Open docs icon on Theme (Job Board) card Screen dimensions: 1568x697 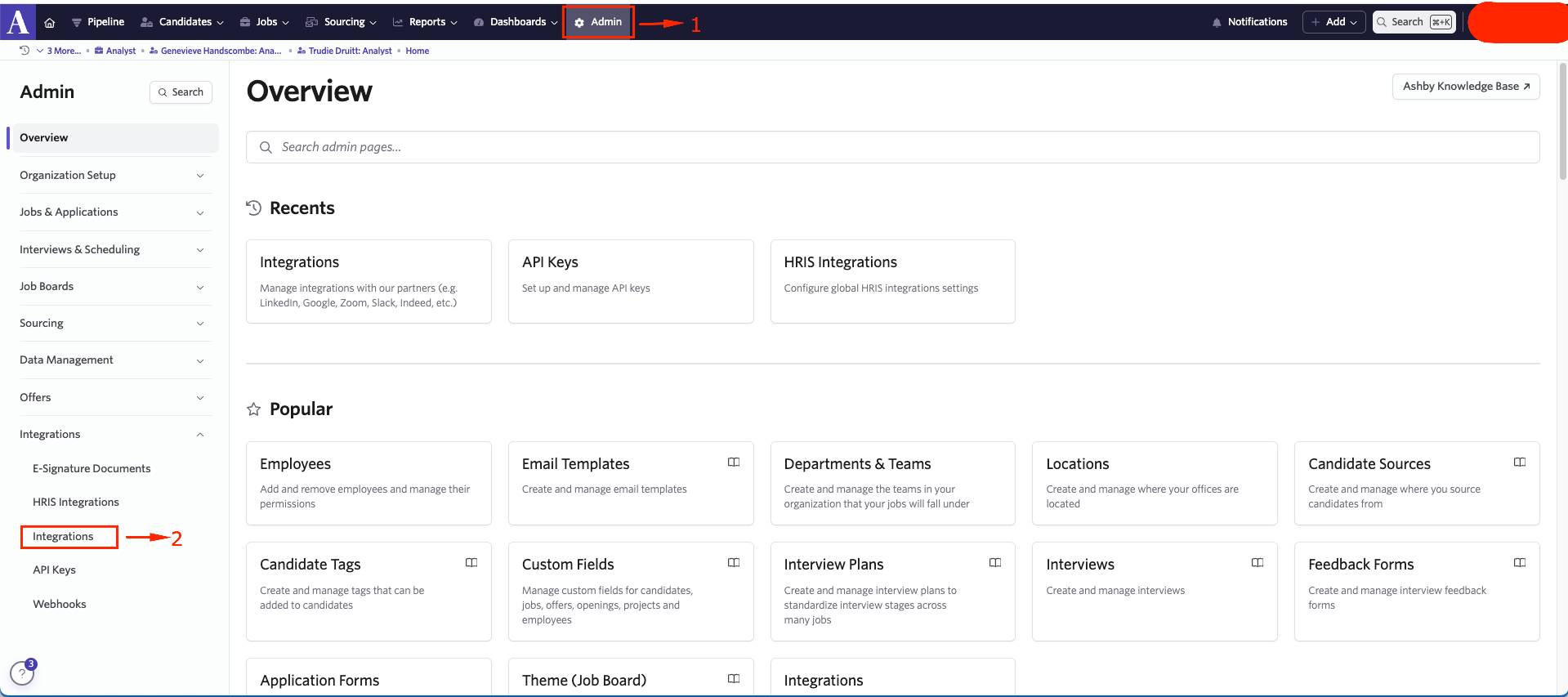tap(734, 679)
